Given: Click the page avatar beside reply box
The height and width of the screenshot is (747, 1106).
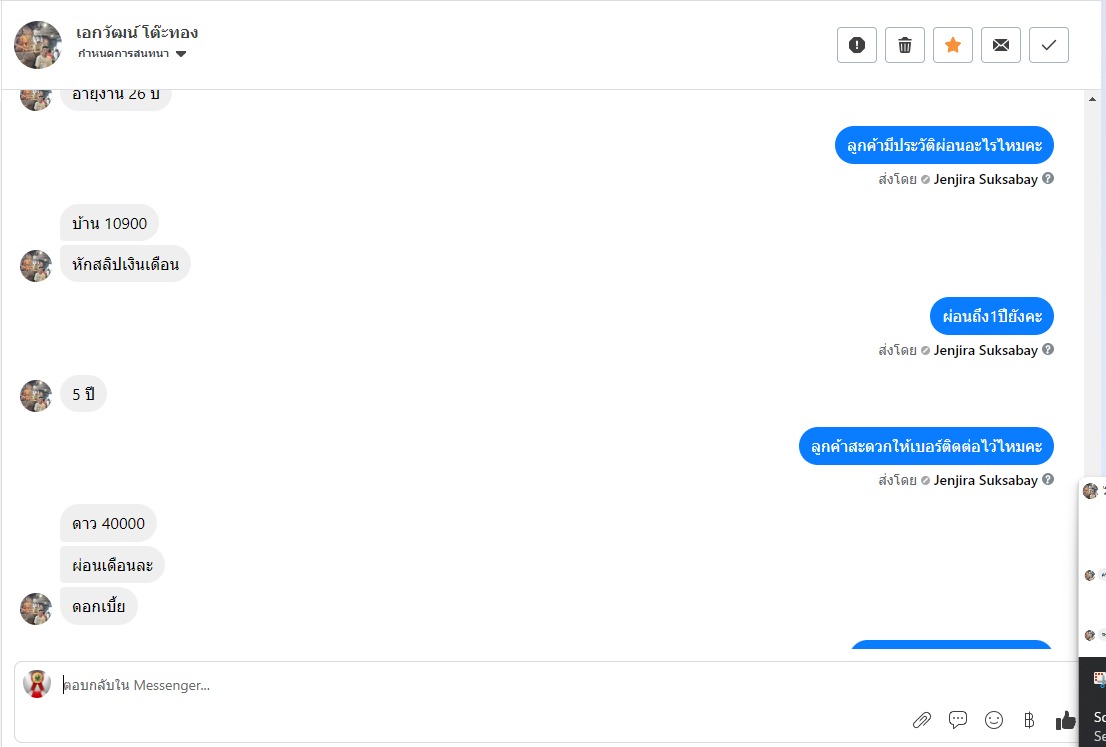Looking at the screenshot, I should coord(37,684).
